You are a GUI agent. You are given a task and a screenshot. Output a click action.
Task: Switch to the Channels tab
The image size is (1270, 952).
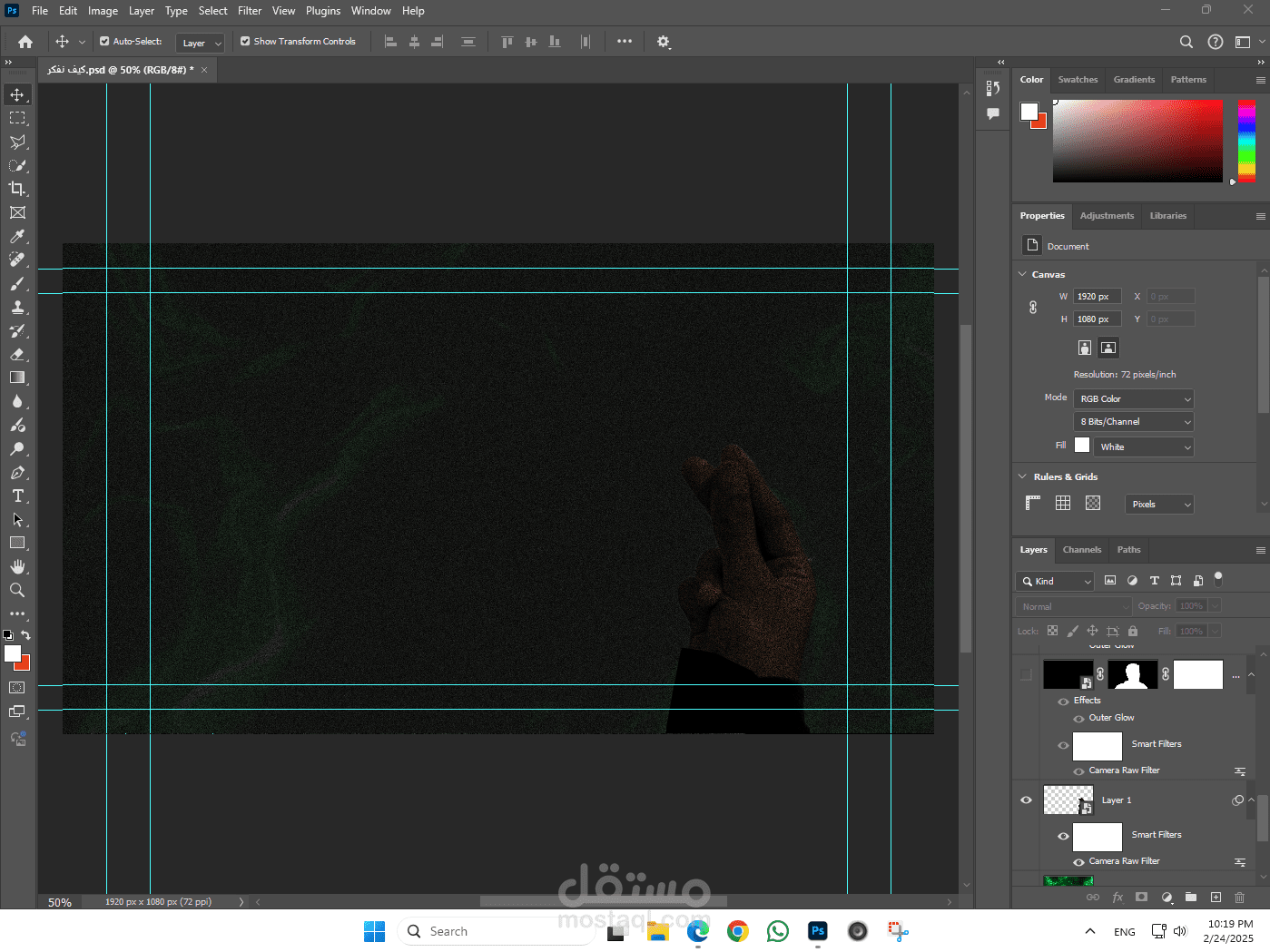1082,550
